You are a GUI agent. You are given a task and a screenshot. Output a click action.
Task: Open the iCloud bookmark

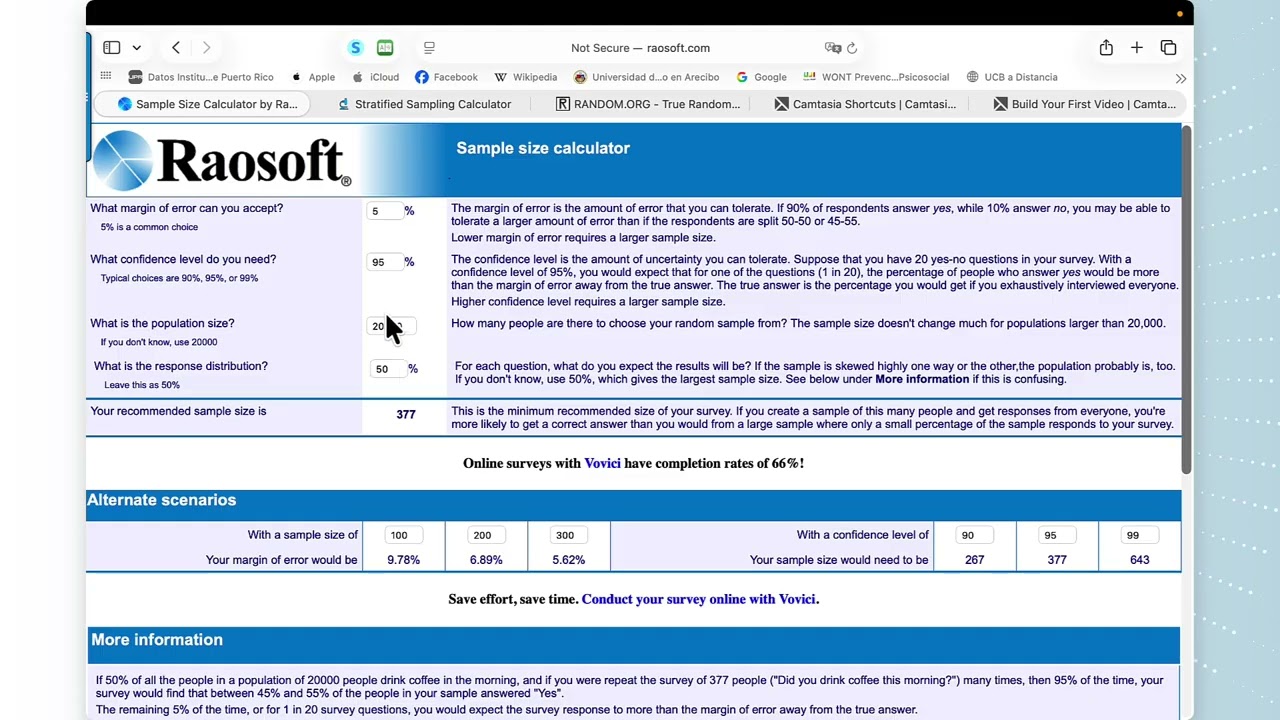[375, 77]
